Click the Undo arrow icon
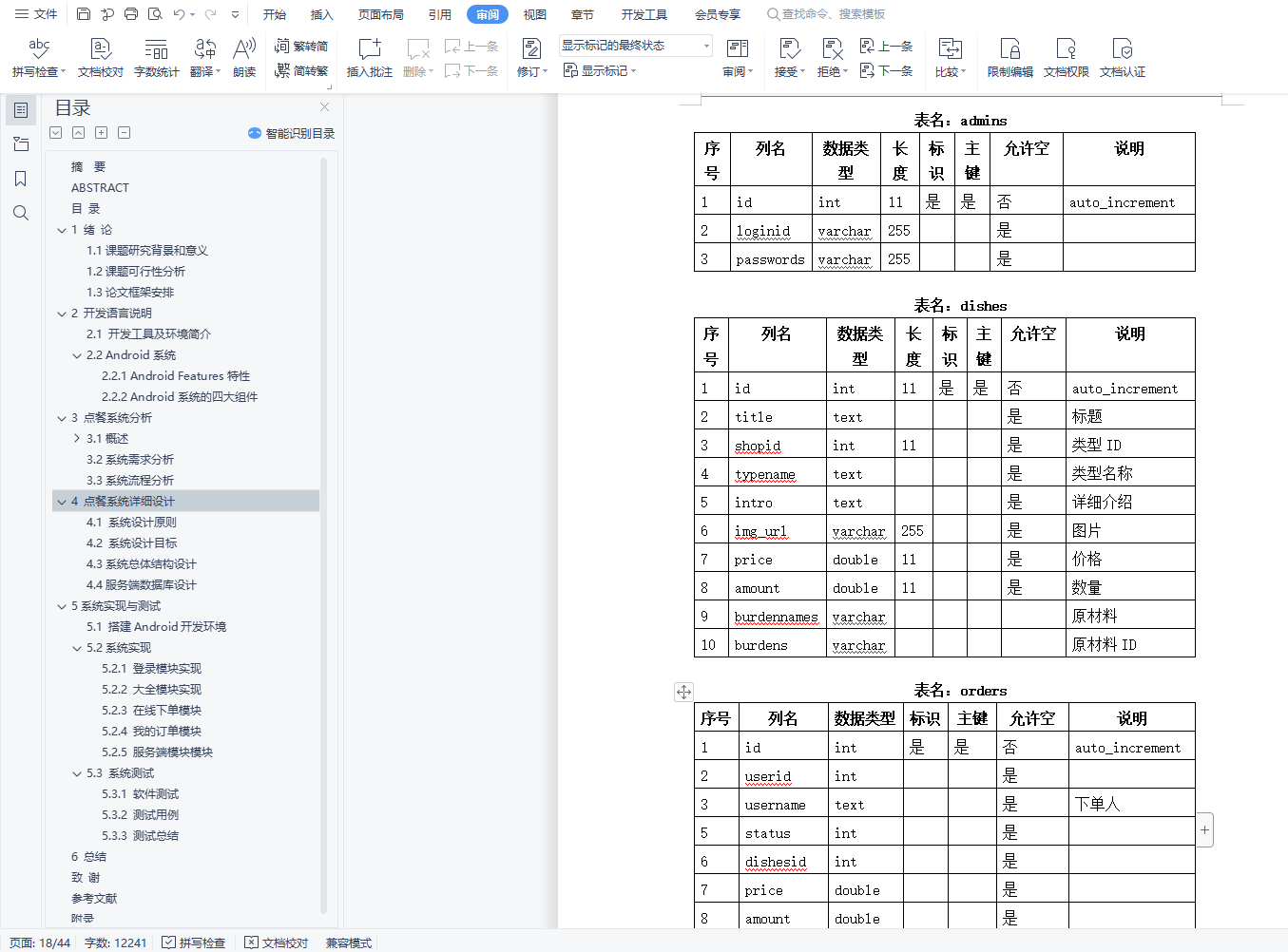This screenshot has height=952, width=1288. click(179, 14)
